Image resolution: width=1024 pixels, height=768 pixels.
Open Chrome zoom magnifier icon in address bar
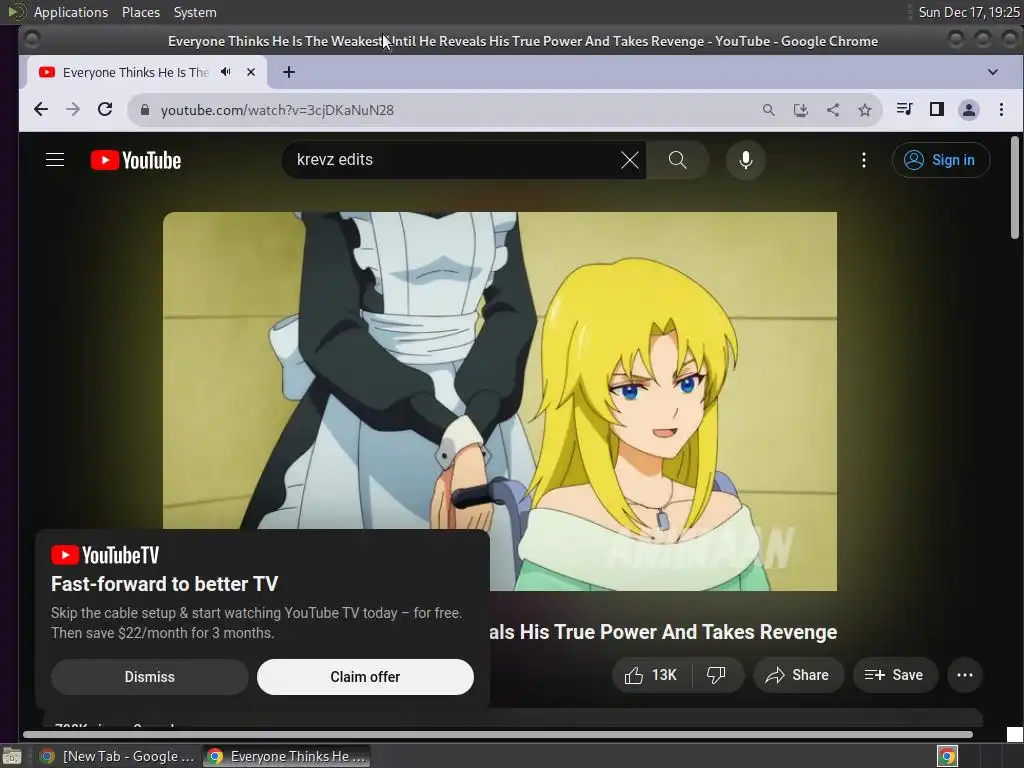pos(769,110)
